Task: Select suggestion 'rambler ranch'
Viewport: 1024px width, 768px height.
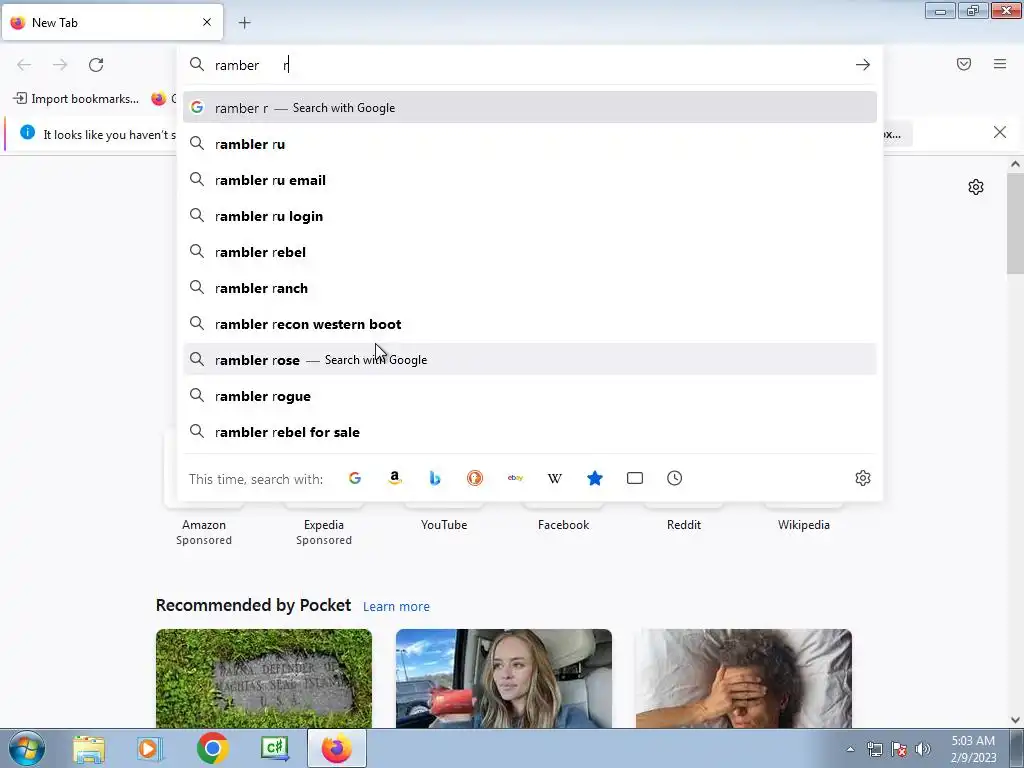Action: pyautogui.click(x=530, y=287)
